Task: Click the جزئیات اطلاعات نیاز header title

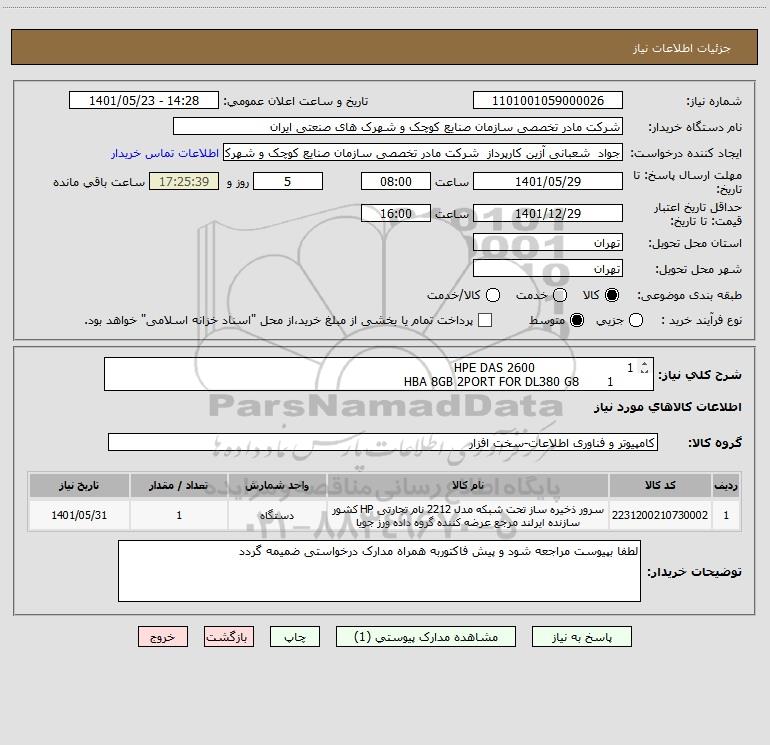Action: pyautogui.click(x=682, y=48)
